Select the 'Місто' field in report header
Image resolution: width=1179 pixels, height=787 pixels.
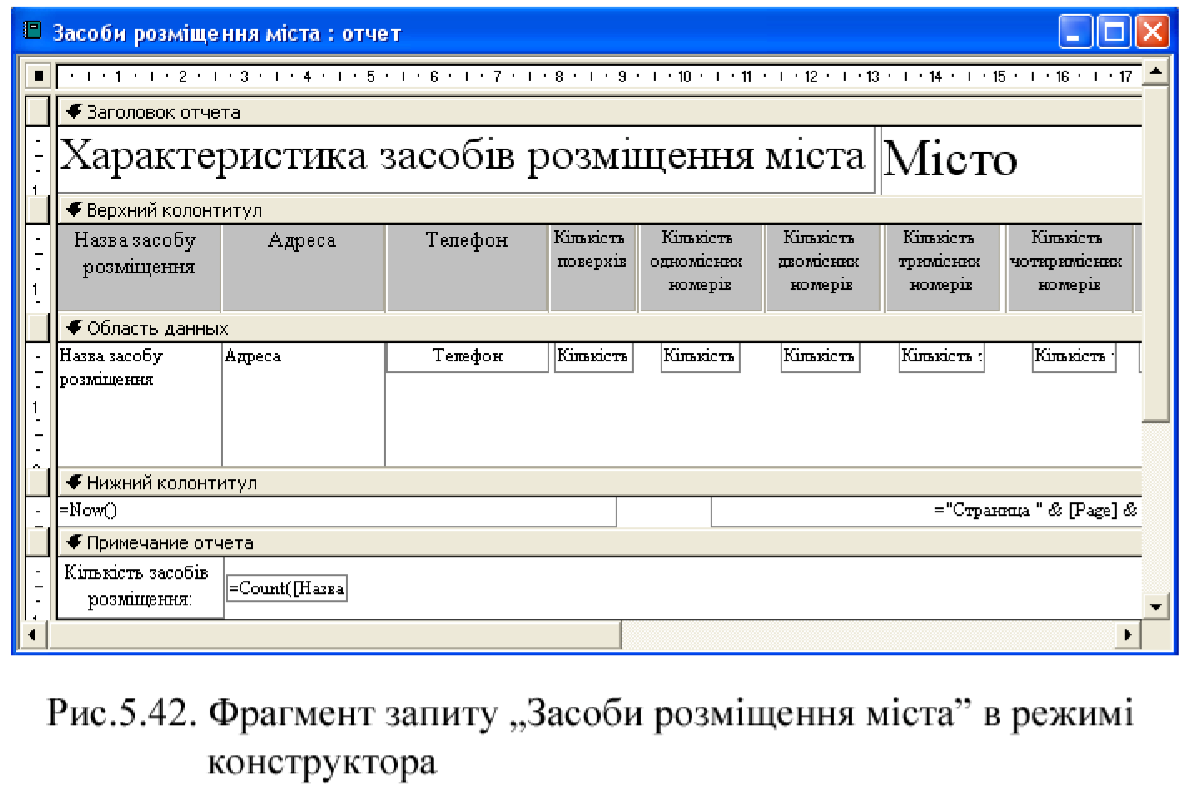(x=1011, y=160)
